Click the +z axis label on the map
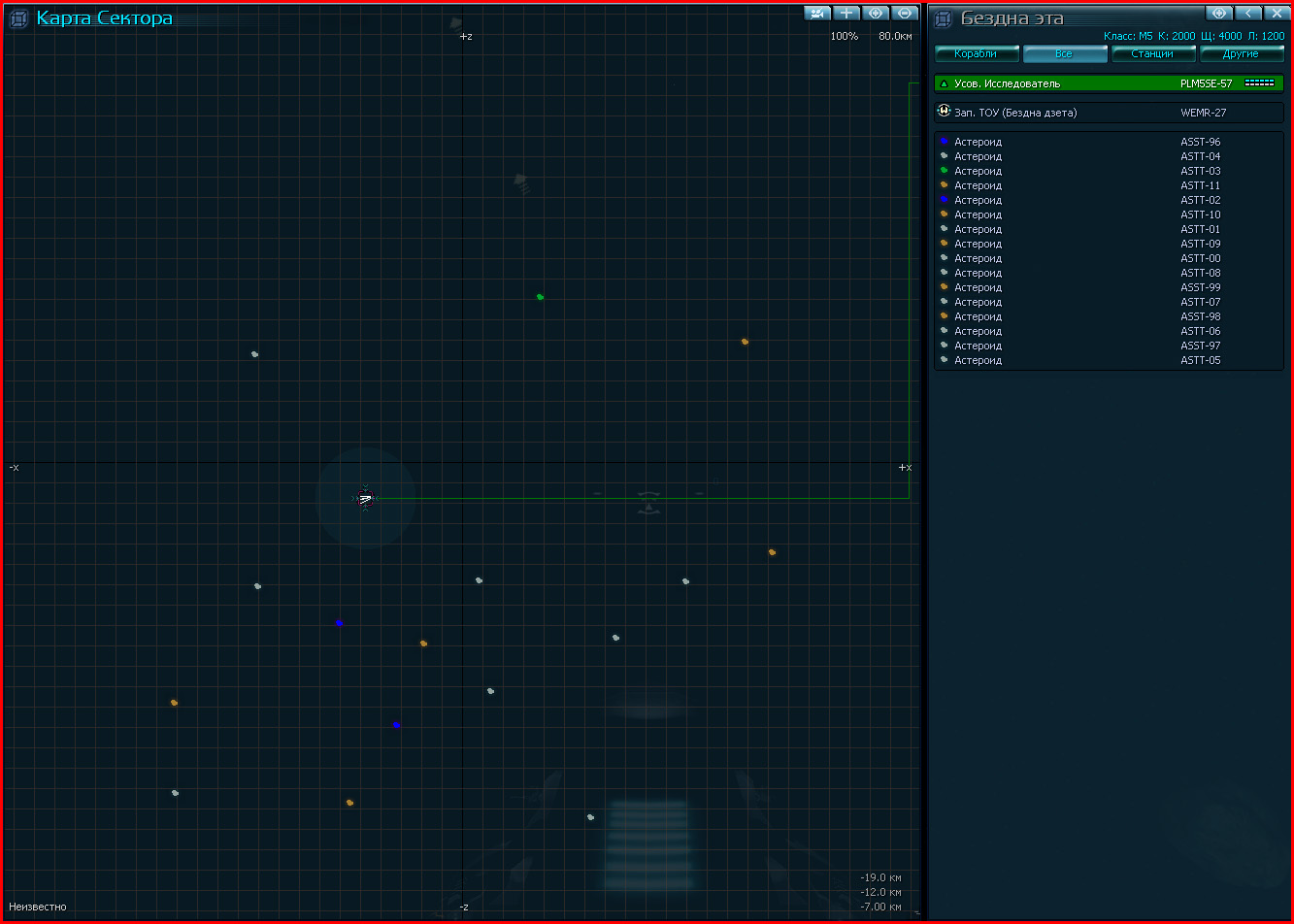Screen dimensions: 1294x924 [x=466, y=36]
